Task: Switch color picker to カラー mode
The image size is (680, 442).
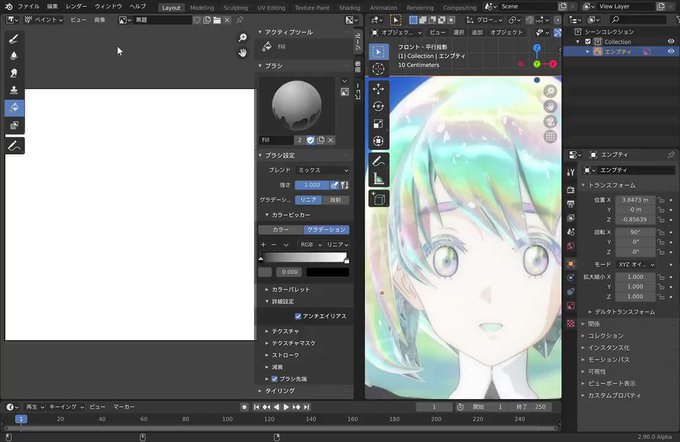Action: pyautogui.click(x=281, y=229)
